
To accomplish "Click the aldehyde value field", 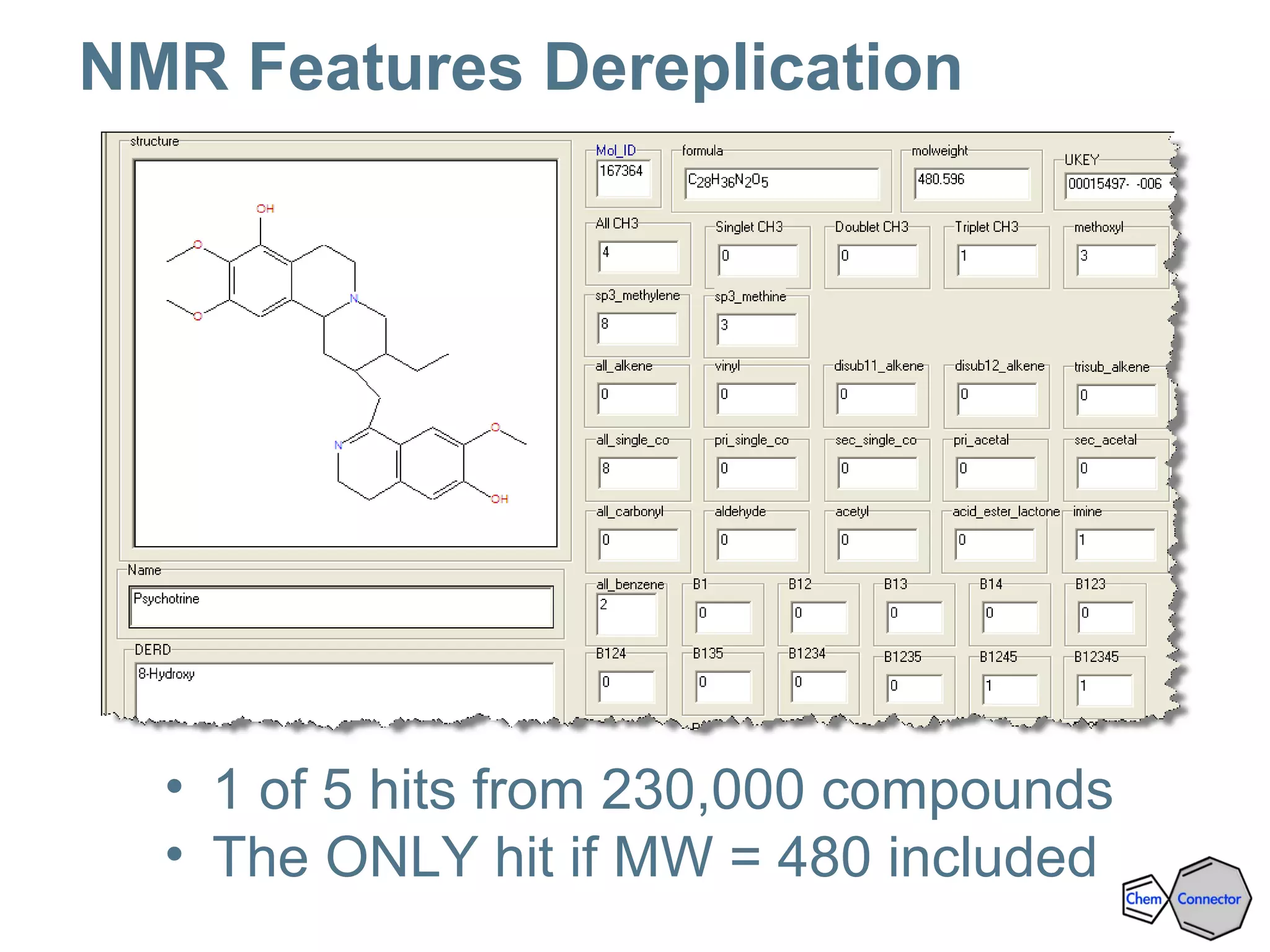I will pyautogui.click(x=757, y=544).
